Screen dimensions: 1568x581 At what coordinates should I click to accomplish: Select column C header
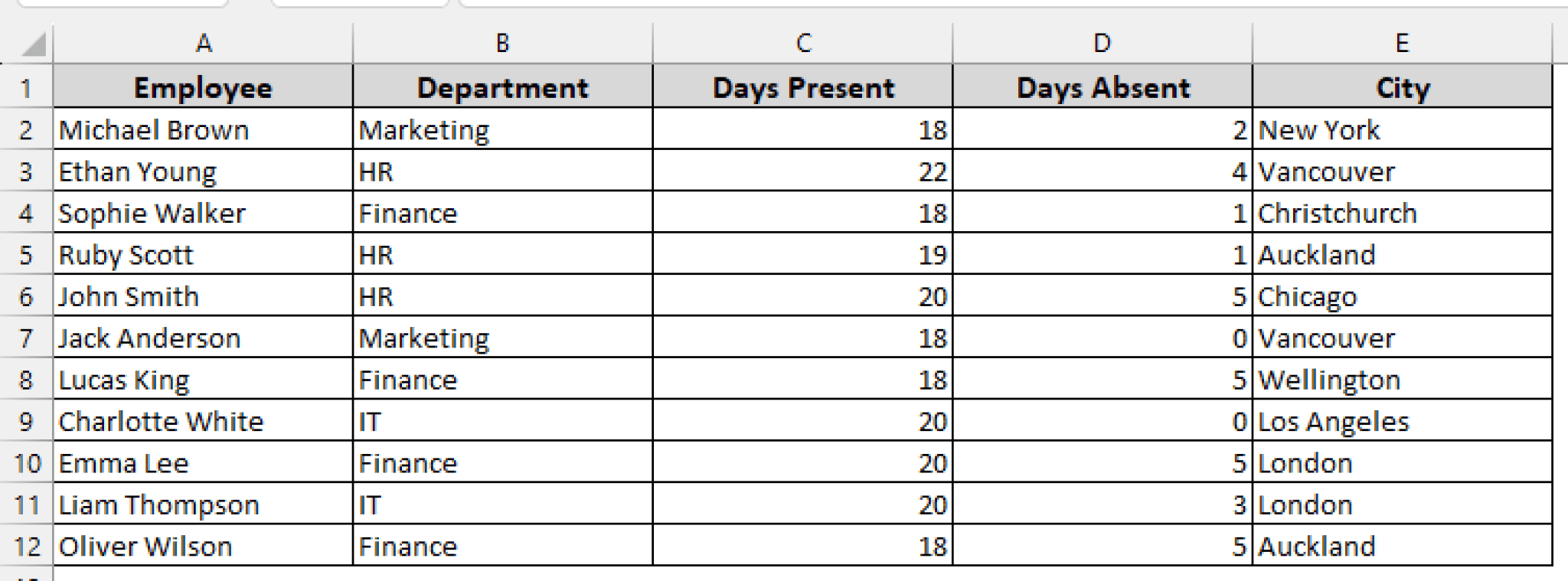[x=802, y=44]
